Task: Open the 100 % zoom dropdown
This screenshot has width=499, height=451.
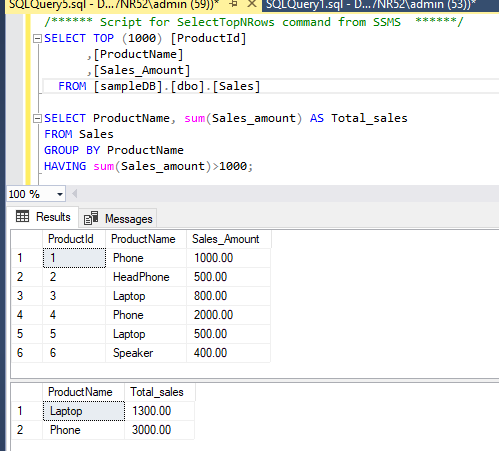Action: tap(60, 194)
